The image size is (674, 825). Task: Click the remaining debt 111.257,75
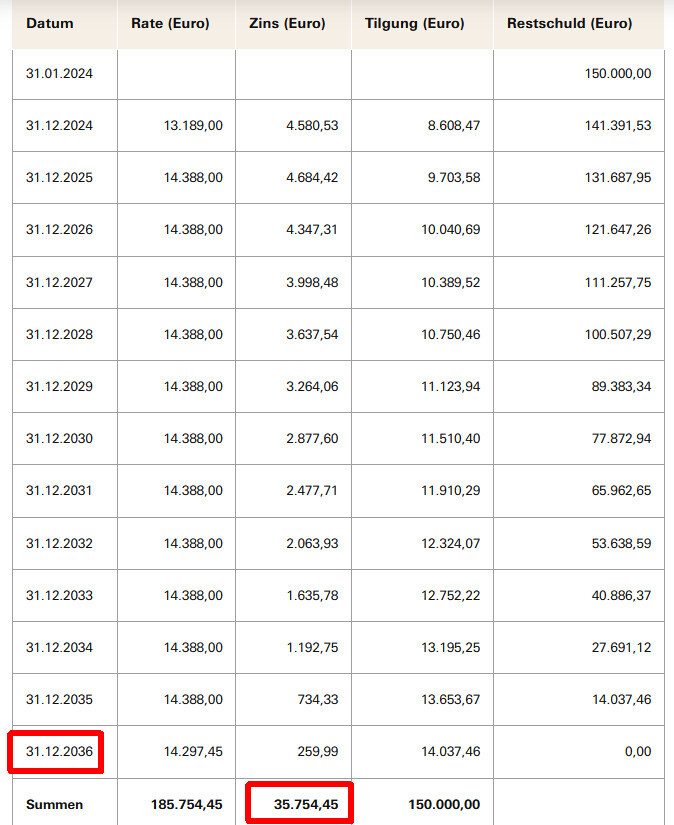click(615, 283)
